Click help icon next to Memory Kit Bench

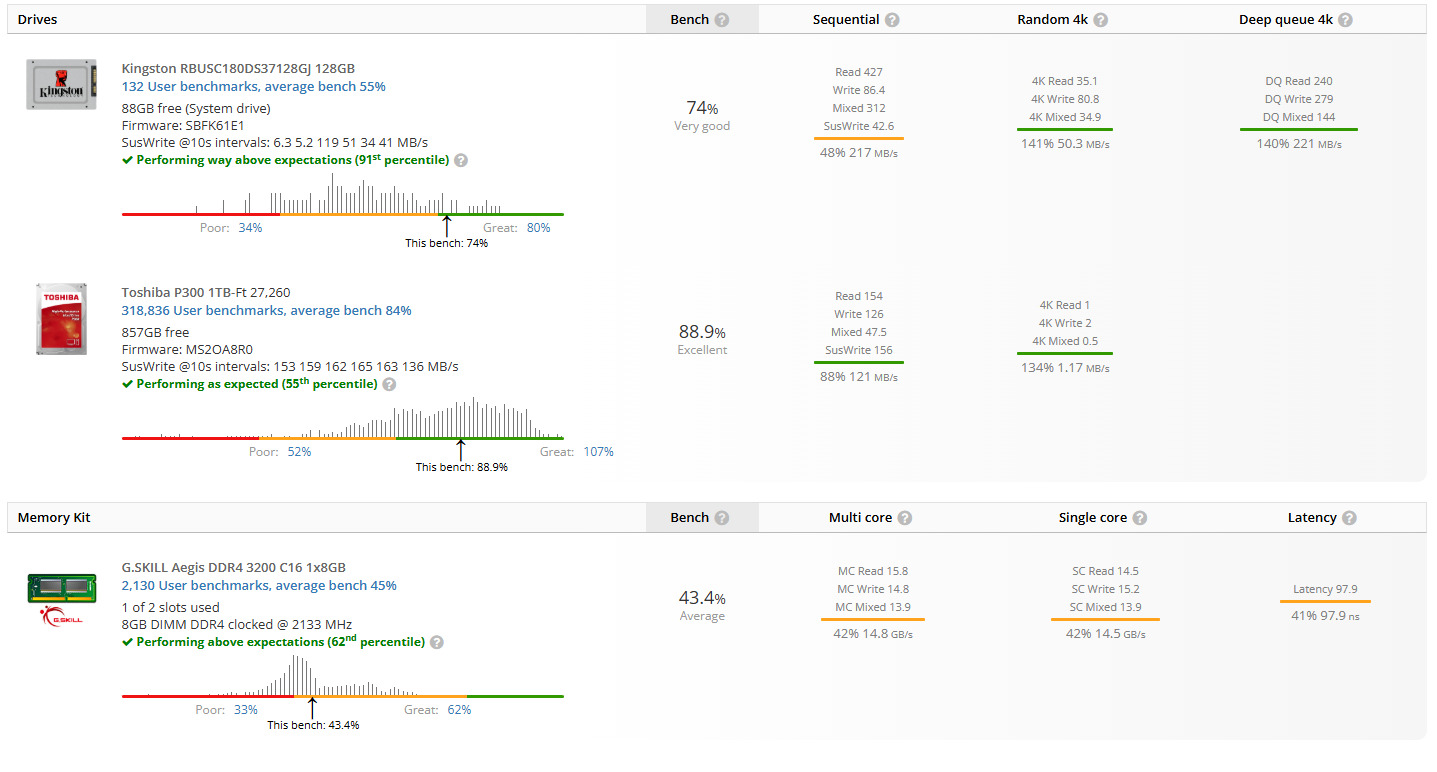[722, 518]
